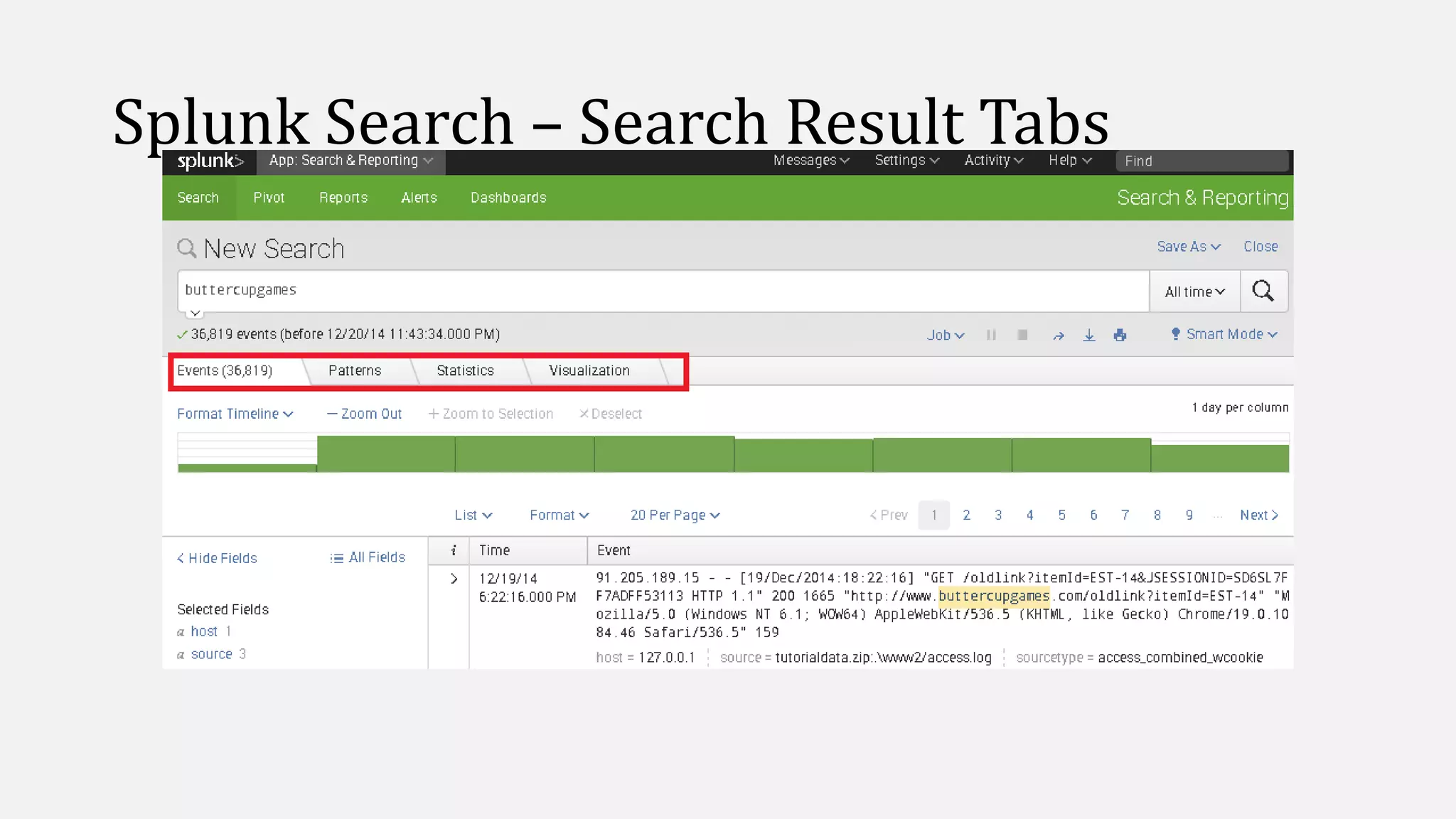
Task: Click Deselect on timeline
Action: 611,414
